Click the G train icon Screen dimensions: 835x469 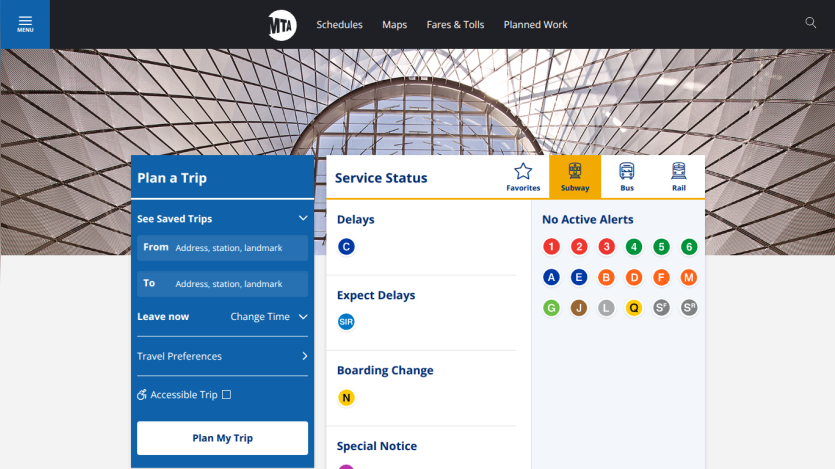click(x=551, y=308)
